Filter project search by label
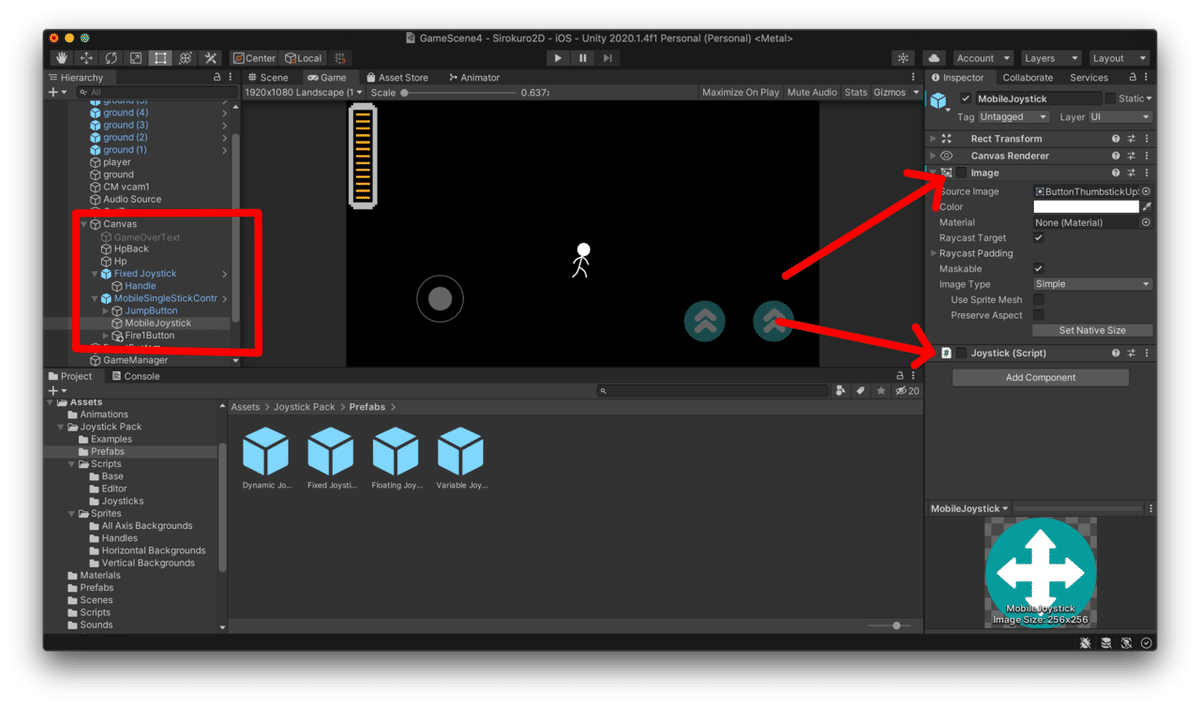1200x708 pixels. [x=860, y=391]
